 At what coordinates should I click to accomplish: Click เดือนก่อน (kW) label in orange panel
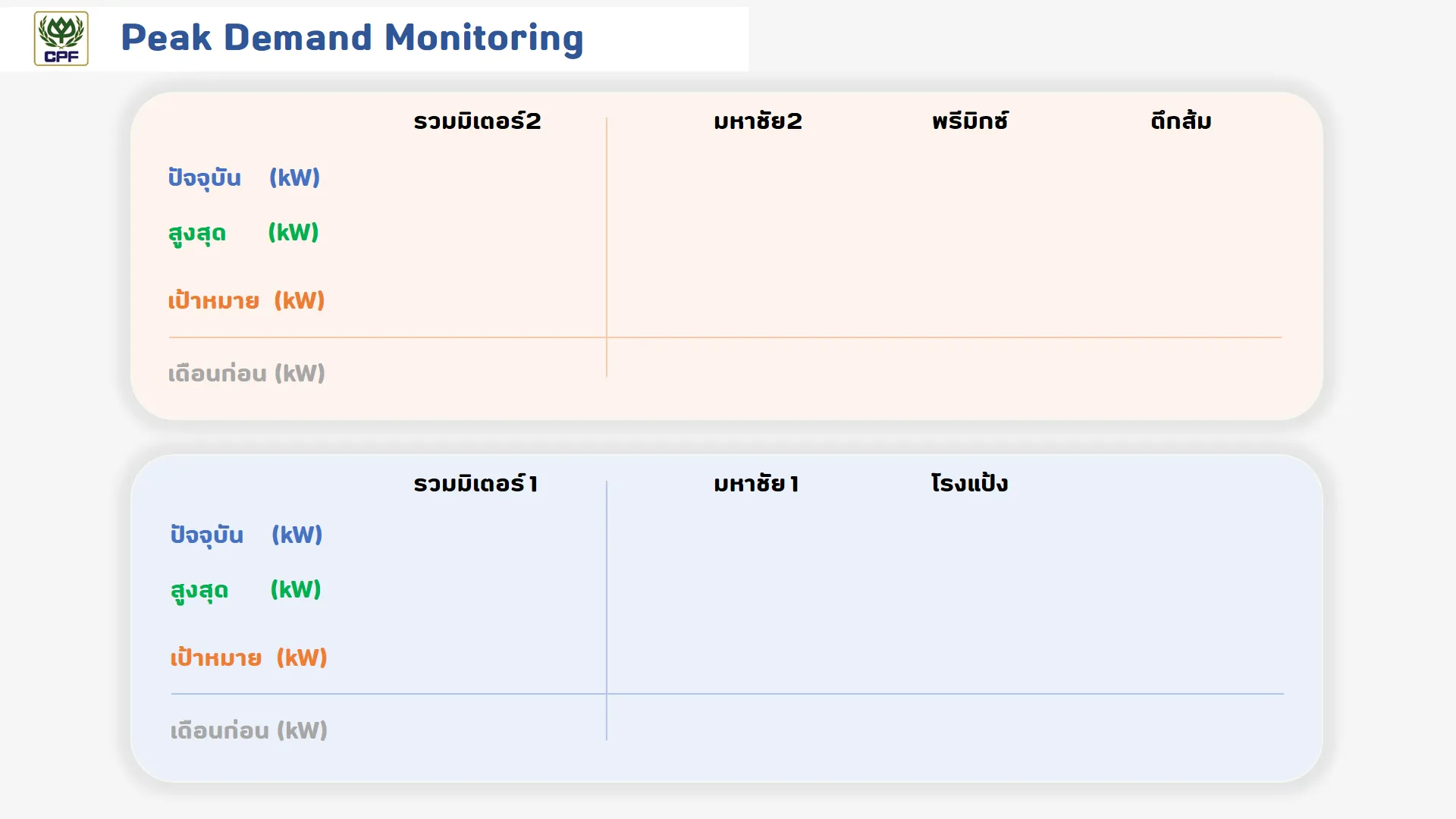tap(246, 373)
